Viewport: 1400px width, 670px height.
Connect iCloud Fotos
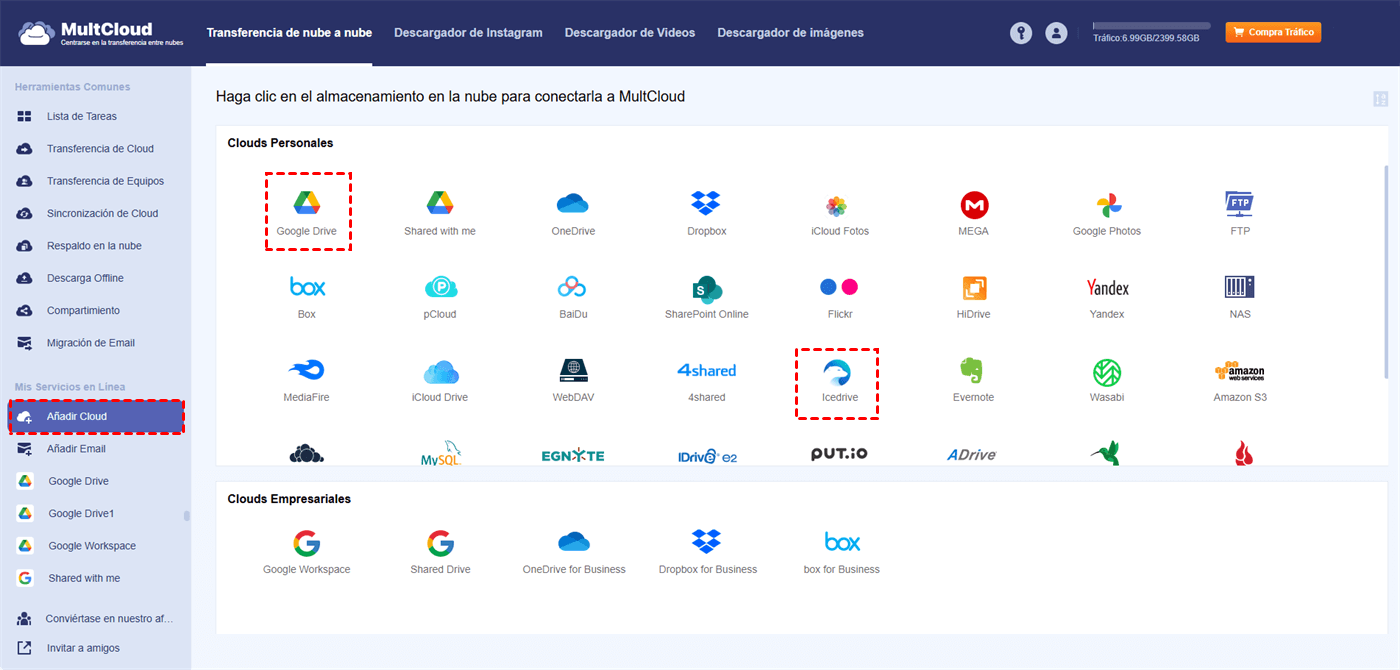[837, 206]
